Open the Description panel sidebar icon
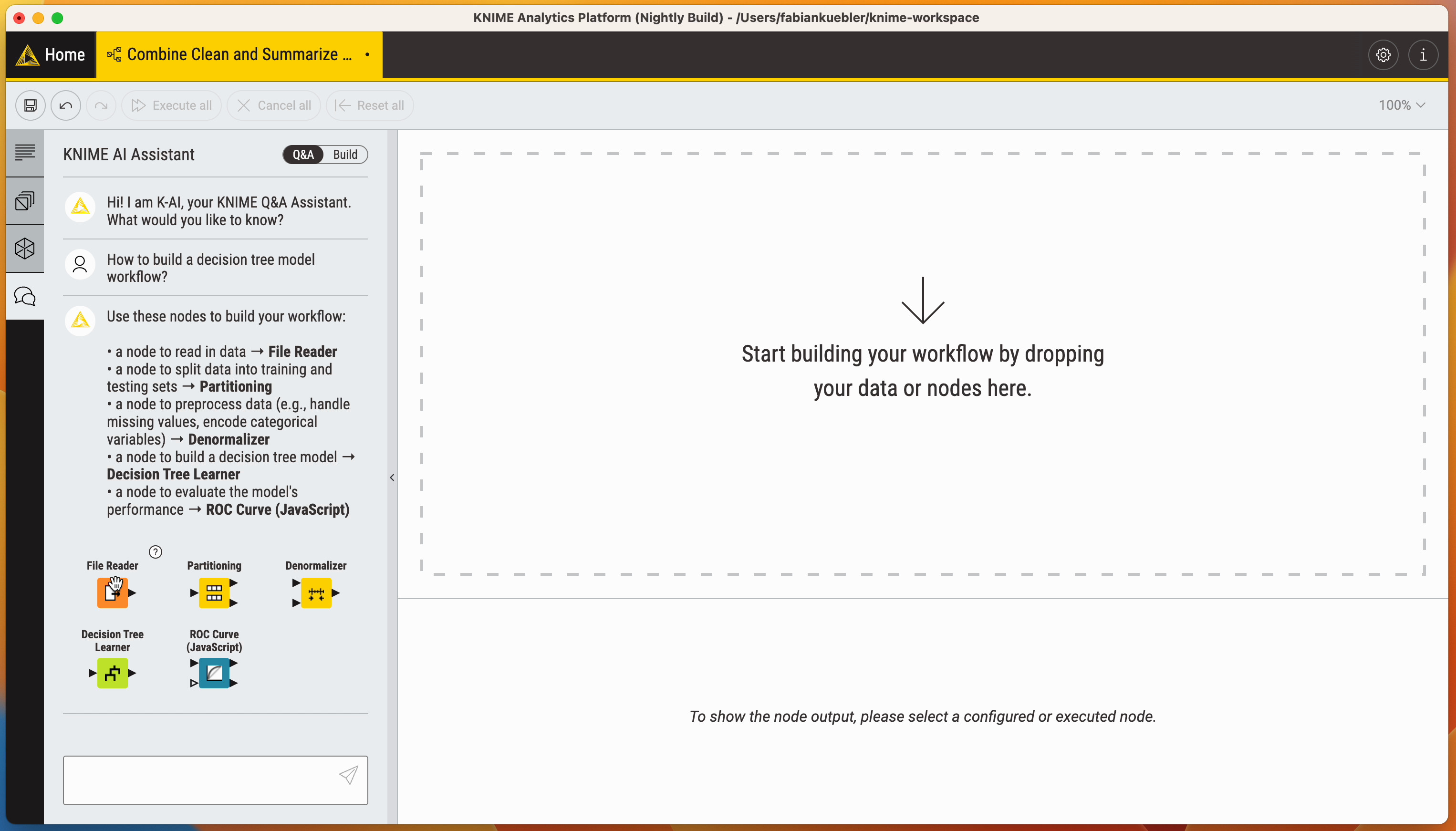The width and height of the screenshot is (1456, 831). pyautogui.click(x=24, y=152)
